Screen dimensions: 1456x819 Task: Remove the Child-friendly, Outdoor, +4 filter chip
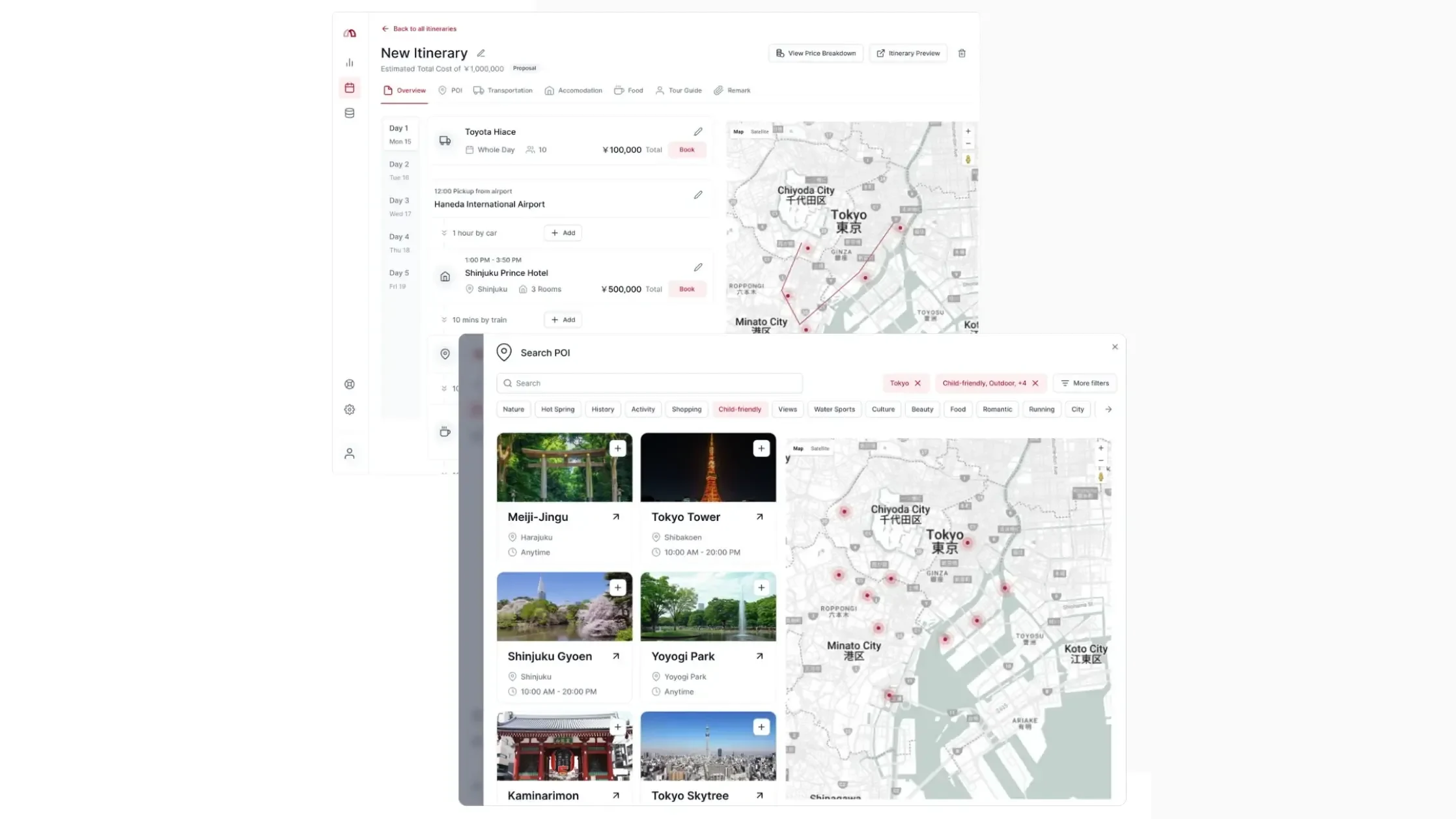1035,383
